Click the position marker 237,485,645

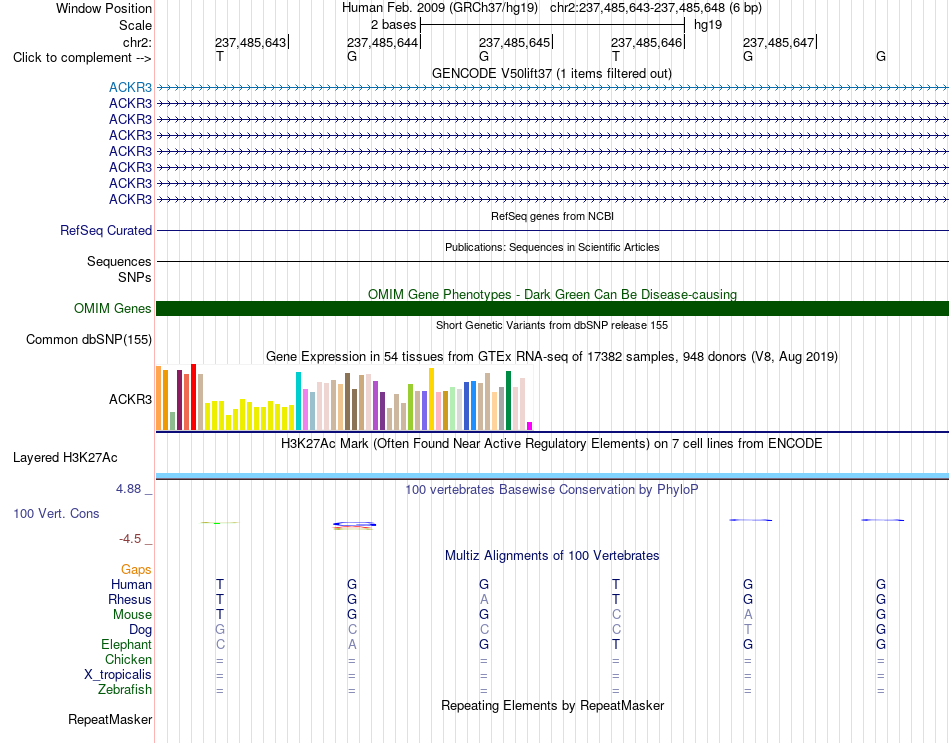[514, 42]
